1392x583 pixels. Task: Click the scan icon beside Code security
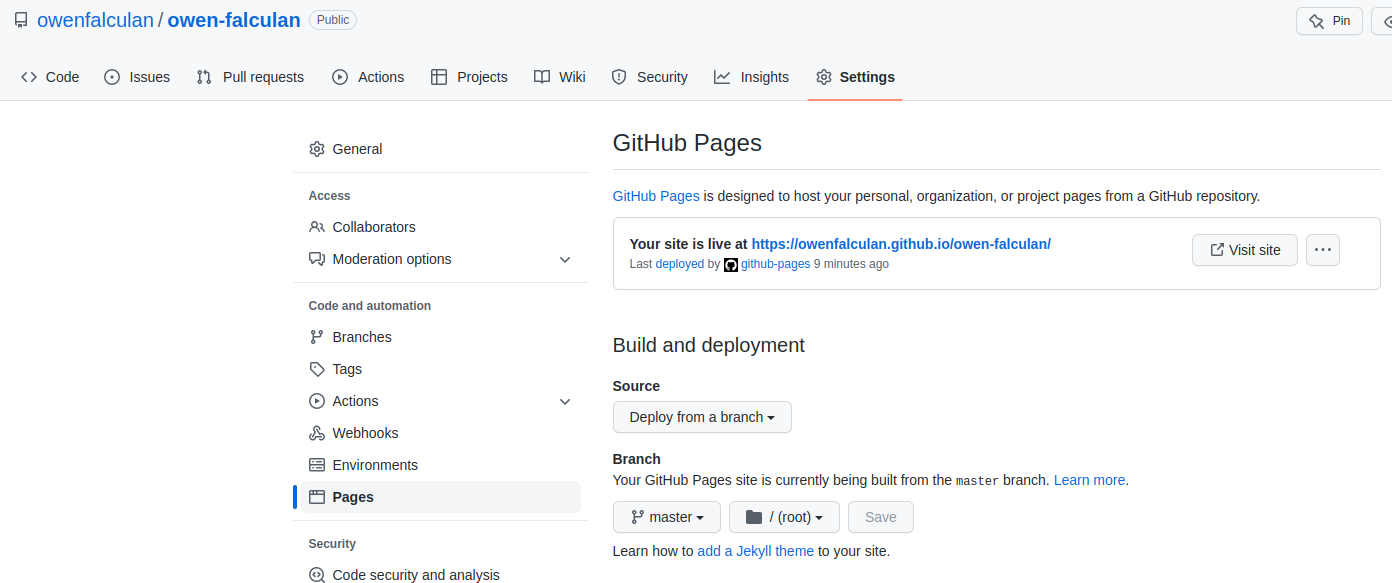[x=317, y=575]
